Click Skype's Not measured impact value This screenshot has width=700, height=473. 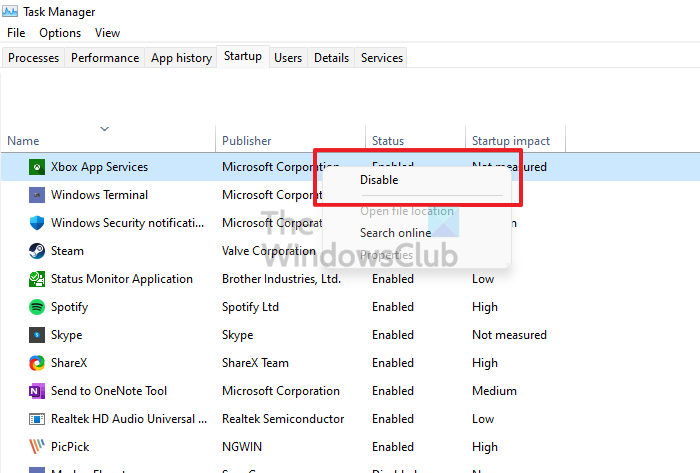(x=509, y=335)
